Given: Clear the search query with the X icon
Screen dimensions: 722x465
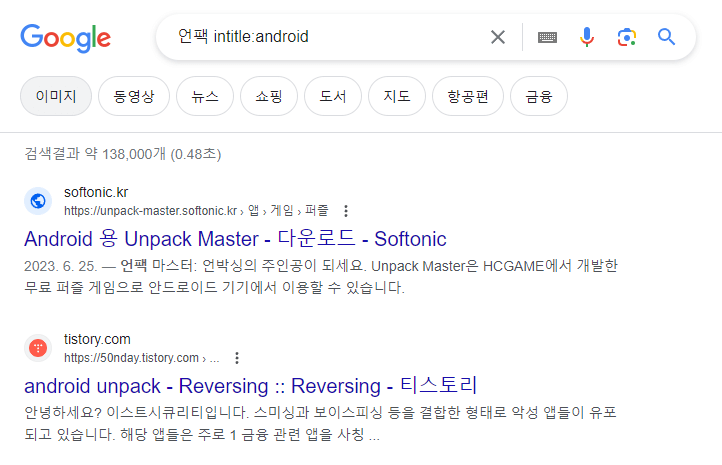Looking at the screenshot, I should [x=498, y=37].
